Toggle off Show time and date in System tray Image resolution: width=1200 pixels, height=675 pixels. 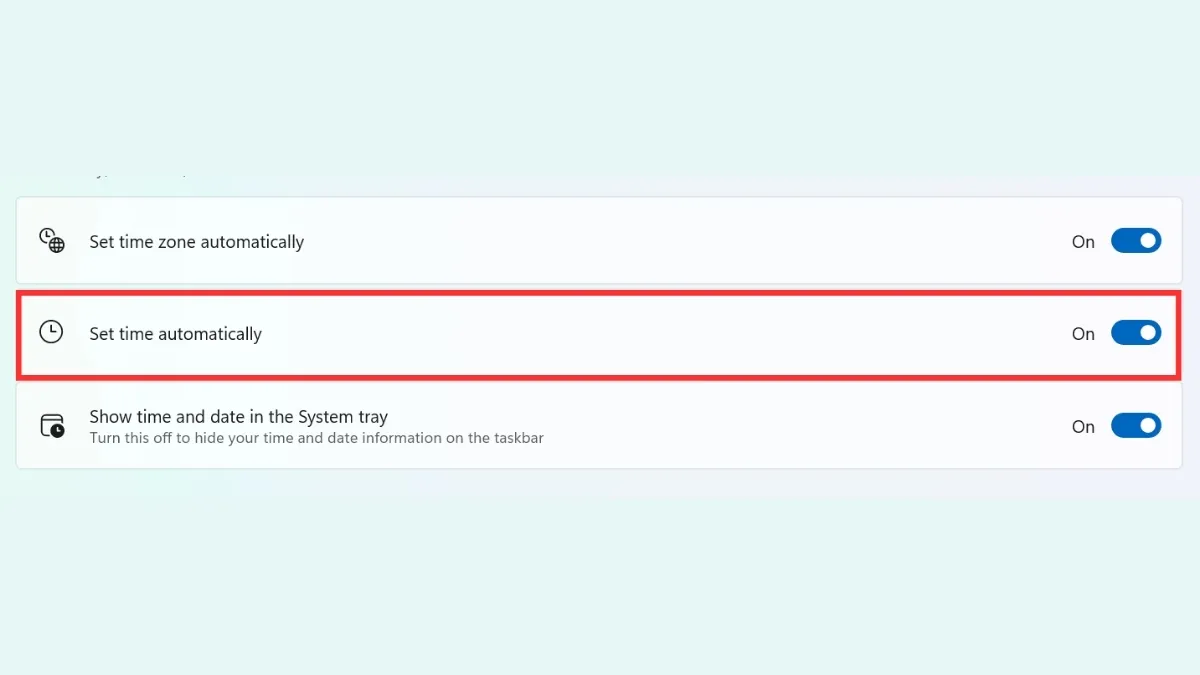pos(1136,425)
